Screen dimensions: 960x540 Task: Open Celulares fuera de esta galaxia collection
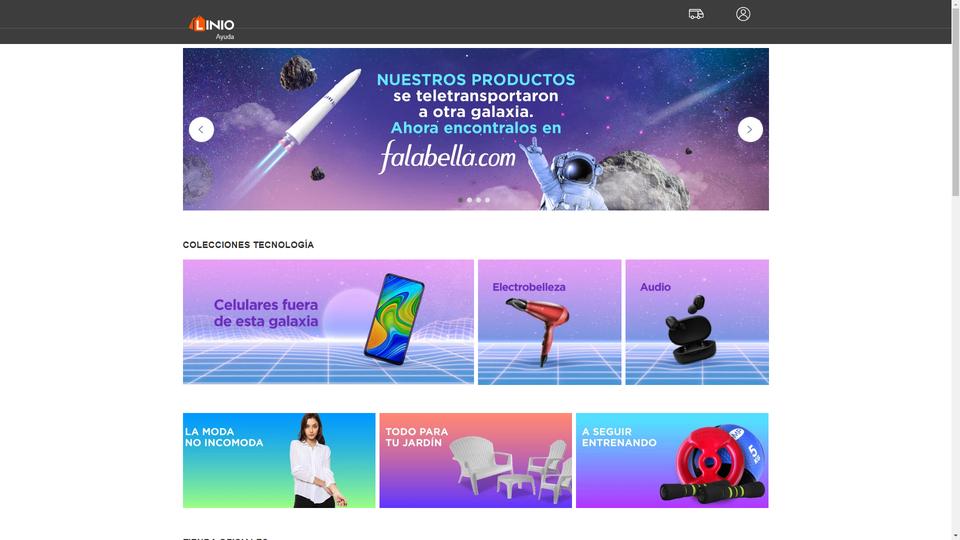pos(328,322)
